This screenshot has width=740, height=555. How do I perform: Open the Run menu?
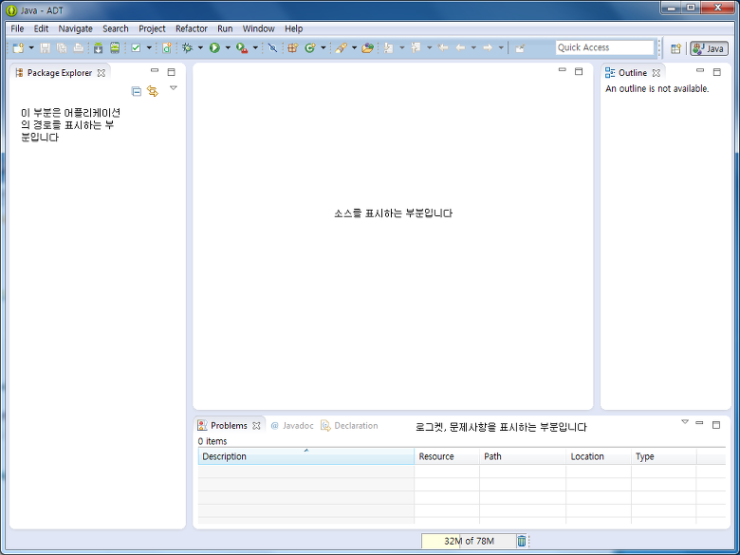pos(225,28)
